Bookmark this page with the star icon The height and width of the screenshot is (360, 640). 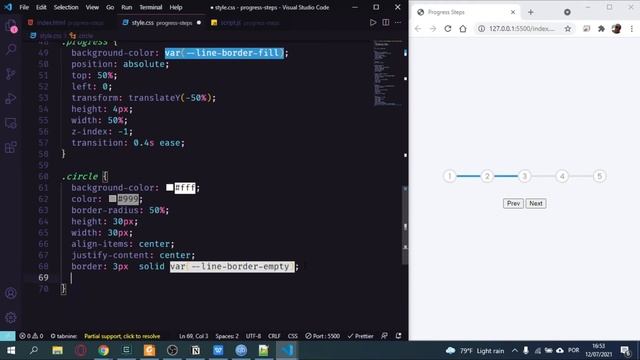coord(568,29)
